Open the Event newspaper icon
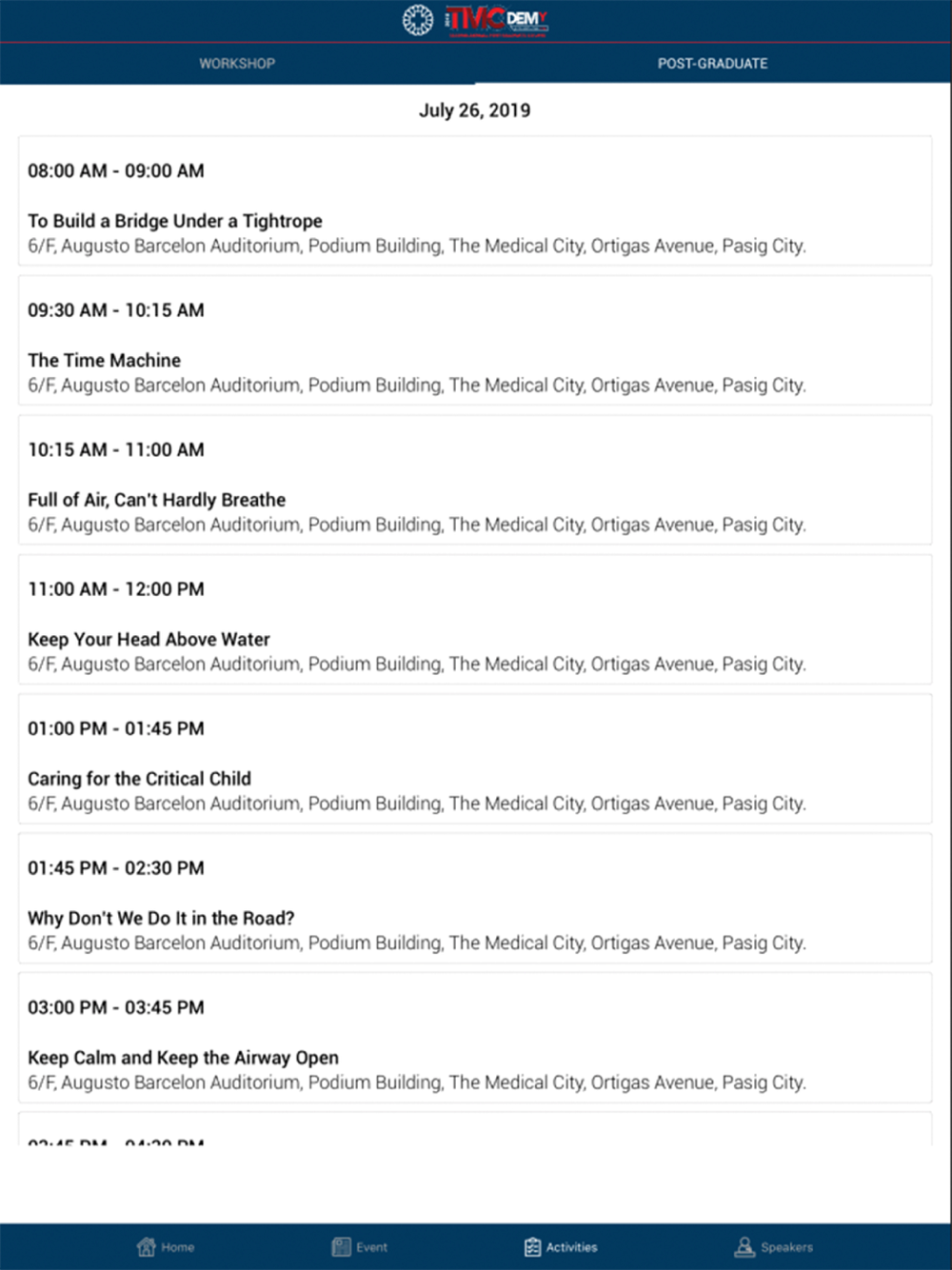The width and height of the screenshot is (952, 1270). [x=341, y=1247]
